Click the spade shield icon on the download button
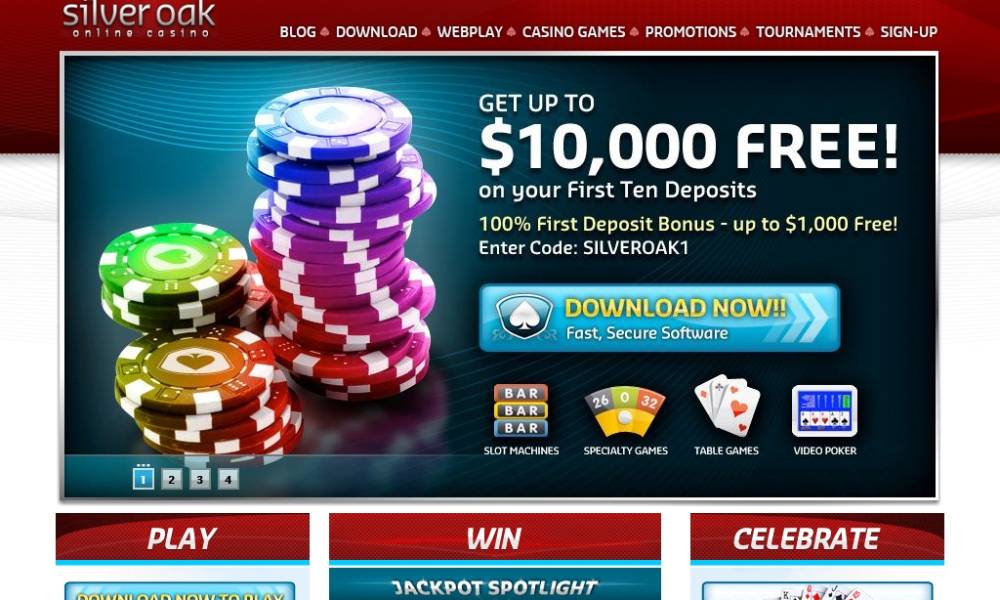The width and height of the screenshot is (1000, 600). click(x=524, y=316)
